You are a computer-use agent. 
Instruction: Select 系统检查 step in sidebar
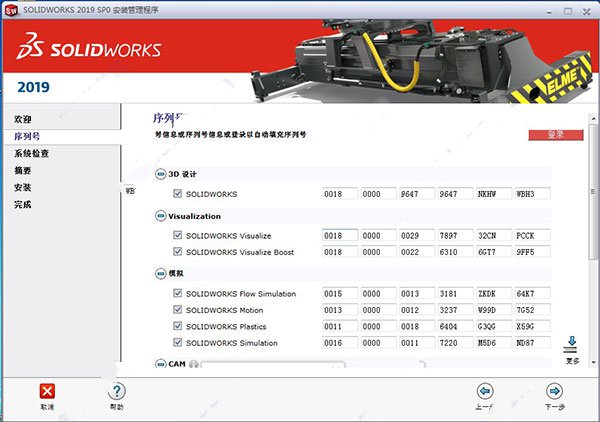coord(32,153)
